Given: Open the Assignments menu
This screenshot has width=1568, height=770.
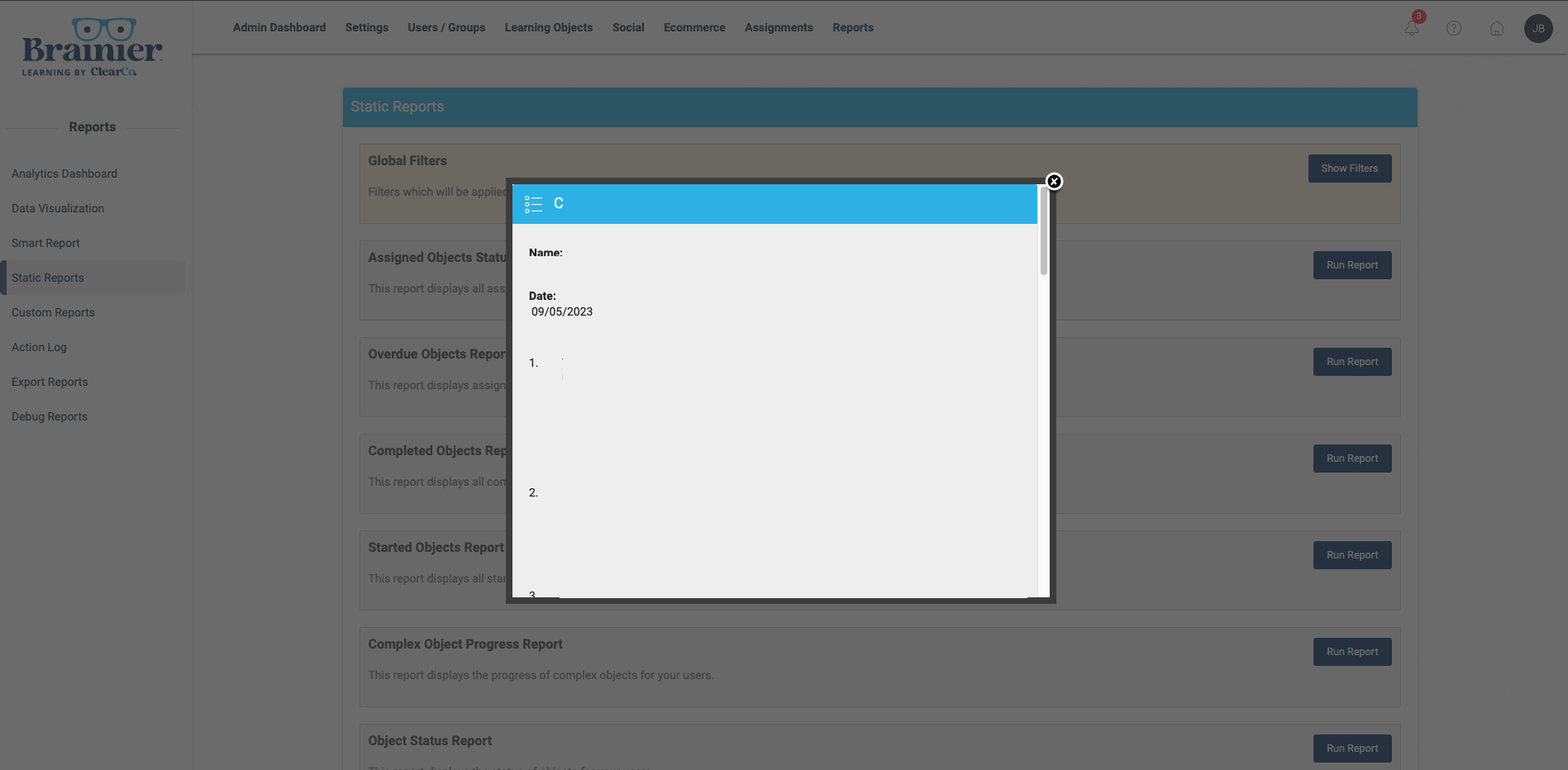Looking at the screenshot, I should point(779,27).
